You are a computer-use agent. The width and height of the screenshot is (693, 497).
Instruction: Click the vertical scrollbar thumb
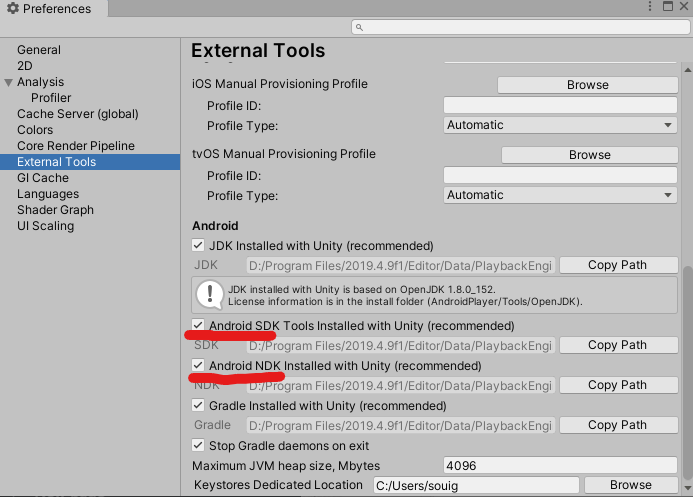point(688,373)
